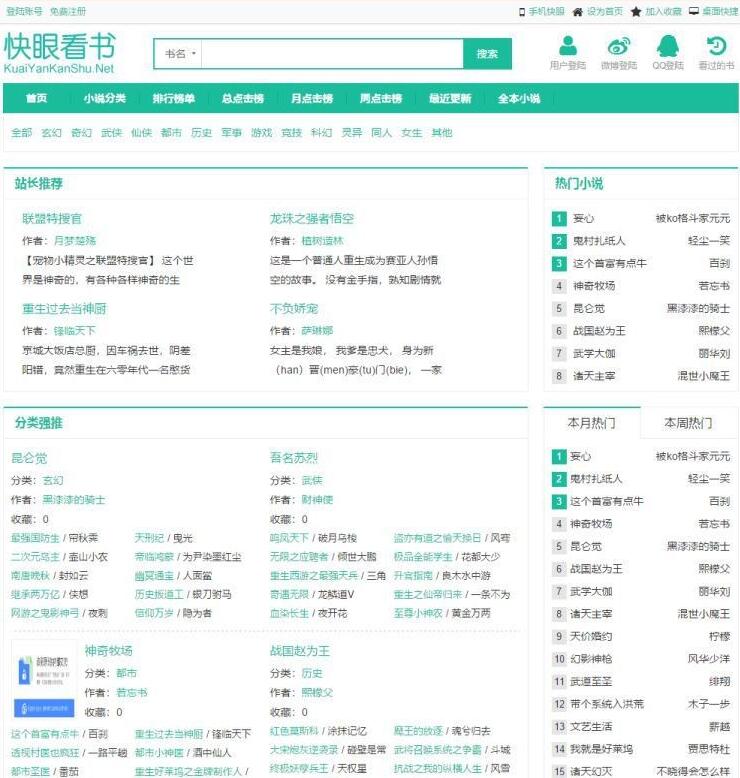This screenshot has width=740, height=778.
Task: Select the 微博登陆 Weibo login icon
Action: click(x=618, y=46)
